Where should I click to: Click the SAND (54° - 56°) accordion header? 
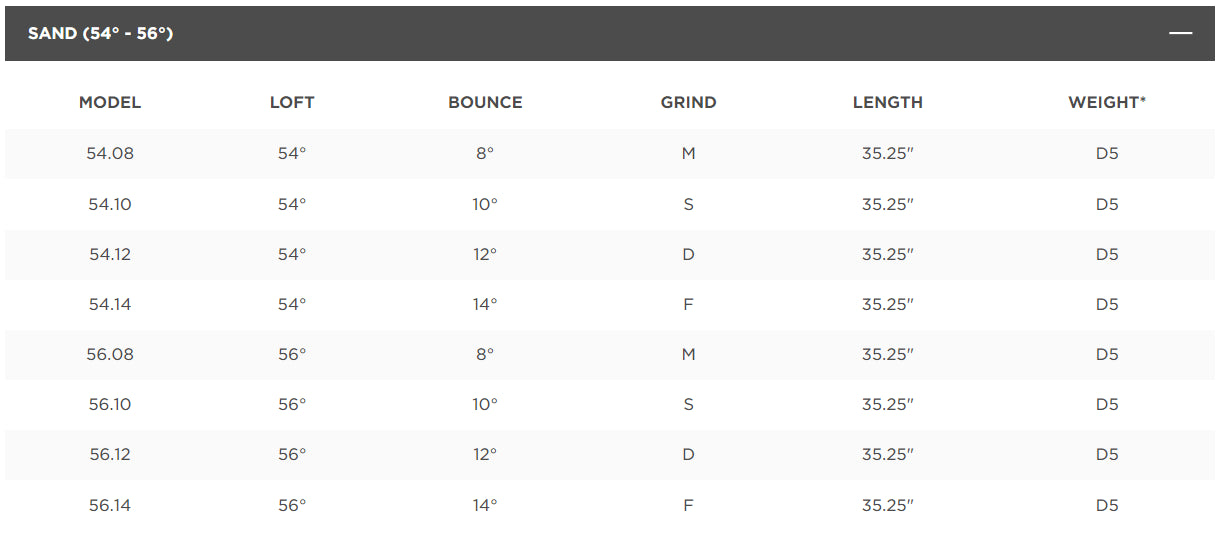point(610,33)
